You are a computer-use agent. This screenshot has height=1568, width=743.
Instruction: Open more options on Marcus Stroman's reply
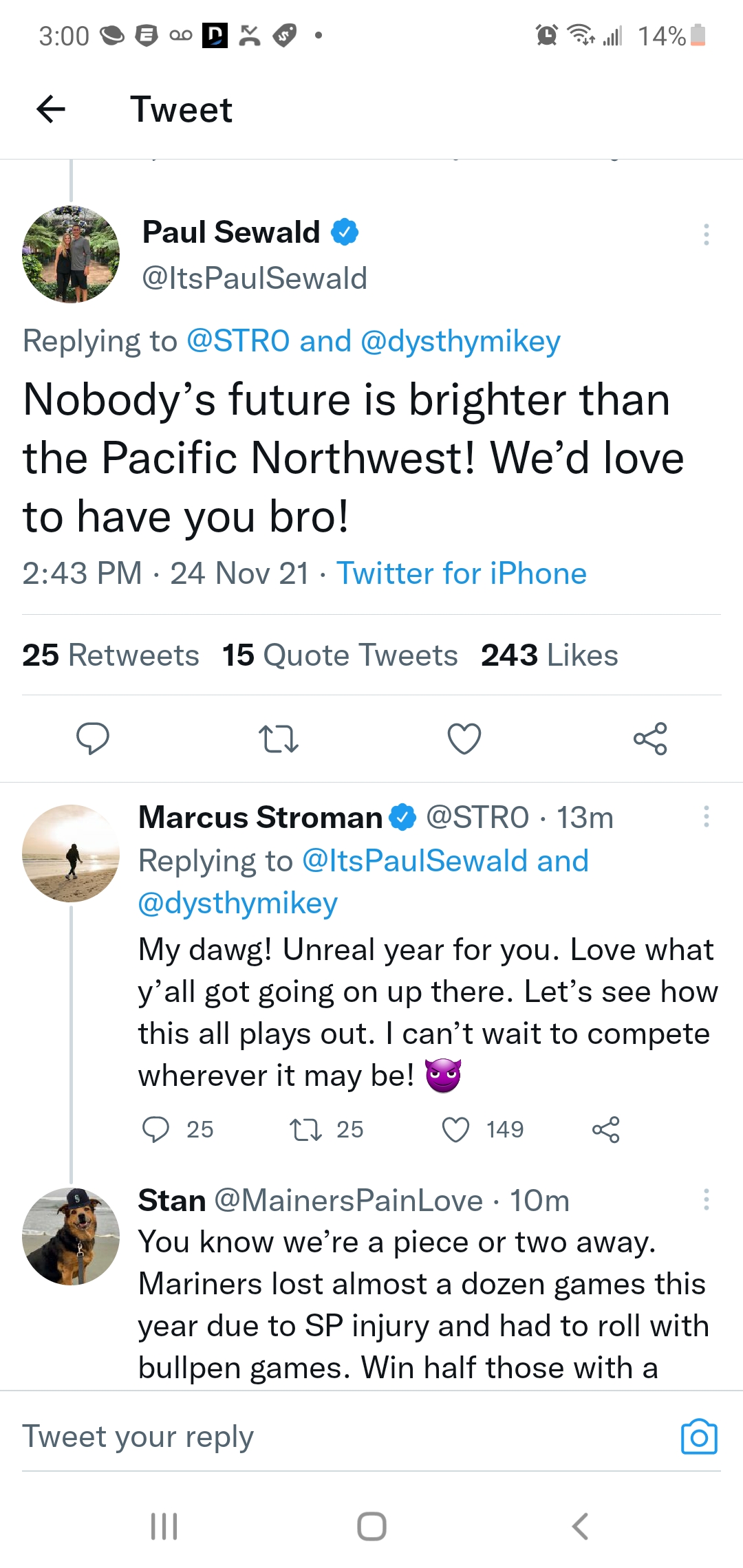[x=706, y=816]
